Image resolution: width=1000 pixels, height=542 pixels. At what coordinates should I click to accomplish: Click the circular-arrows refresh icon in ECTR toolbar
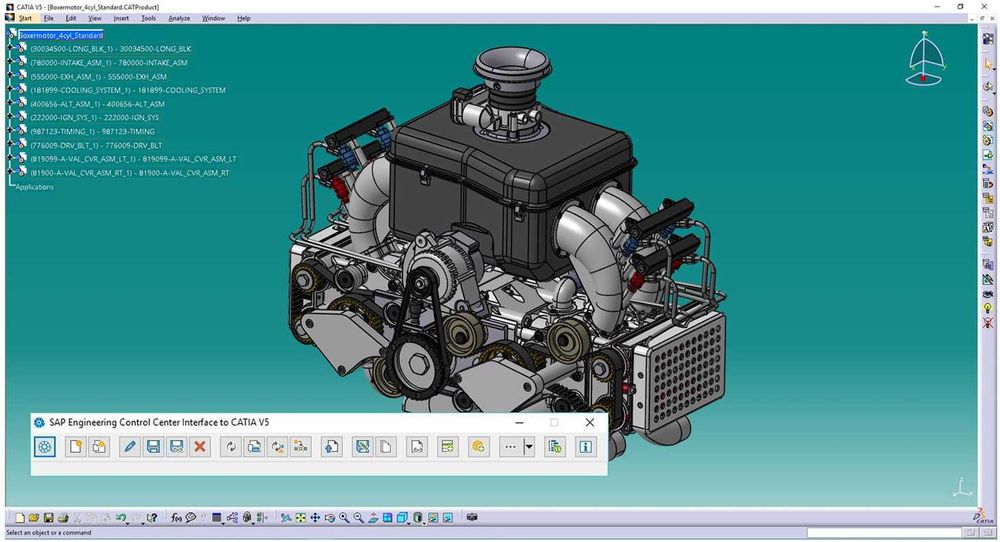pyautogui.click(x=231, y=447)
